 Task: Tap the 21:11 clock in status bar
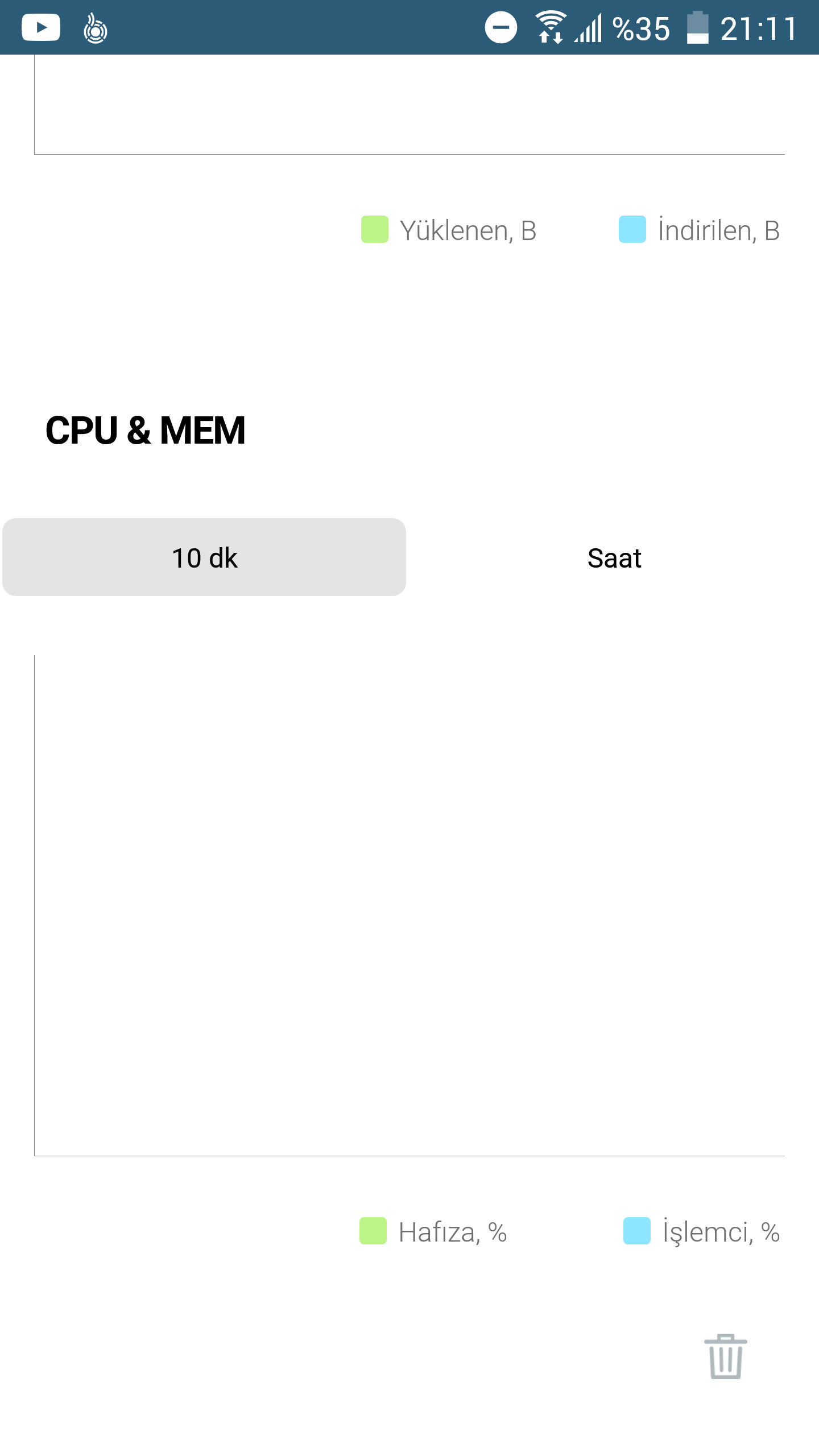tap(759, 28)
